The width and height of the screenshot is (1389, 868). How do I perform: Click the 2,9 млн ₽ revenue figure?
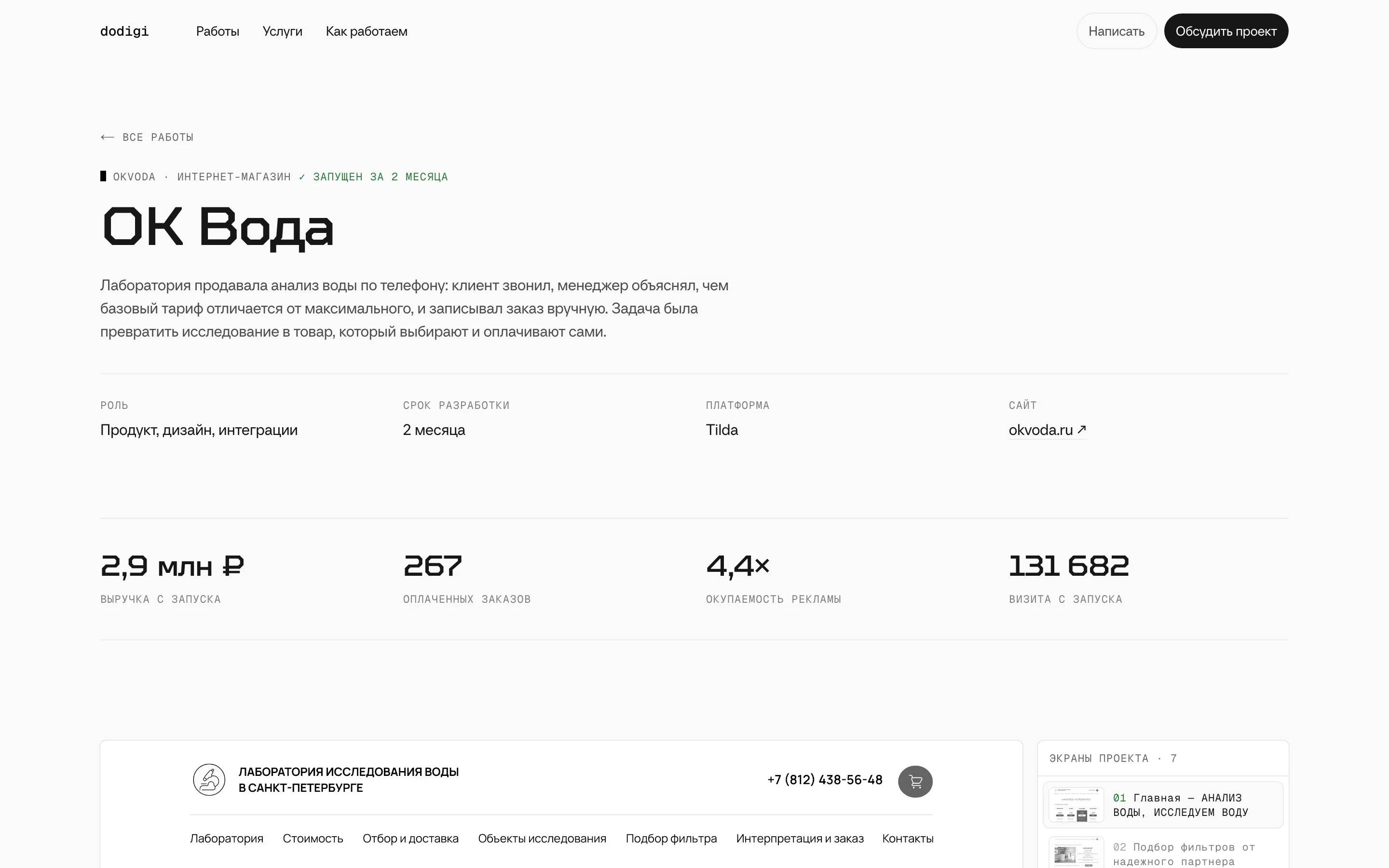pos(172,566)
